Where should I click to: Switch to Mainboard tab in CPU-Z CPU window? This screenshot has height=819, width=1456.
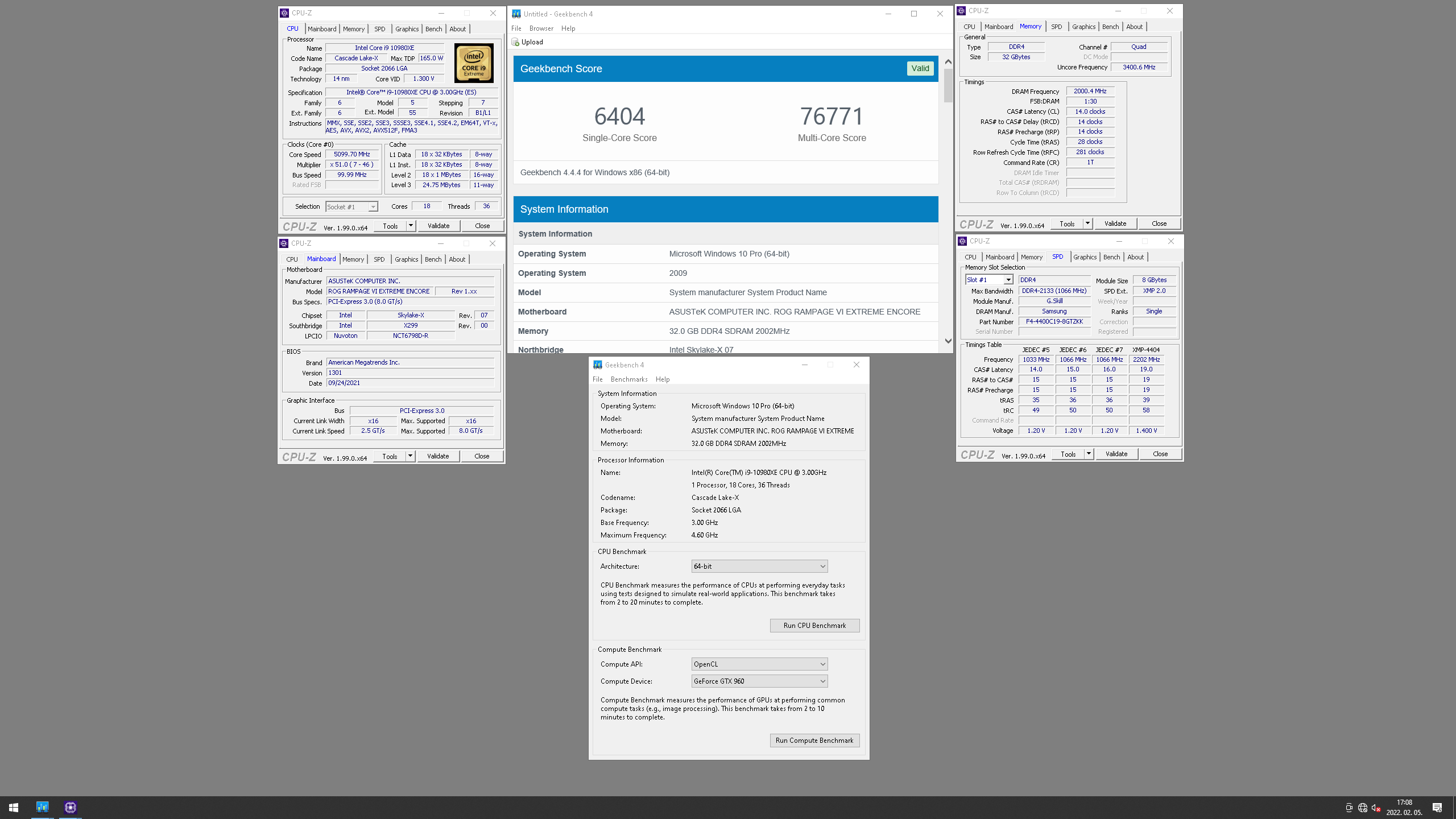coord(322,29)
